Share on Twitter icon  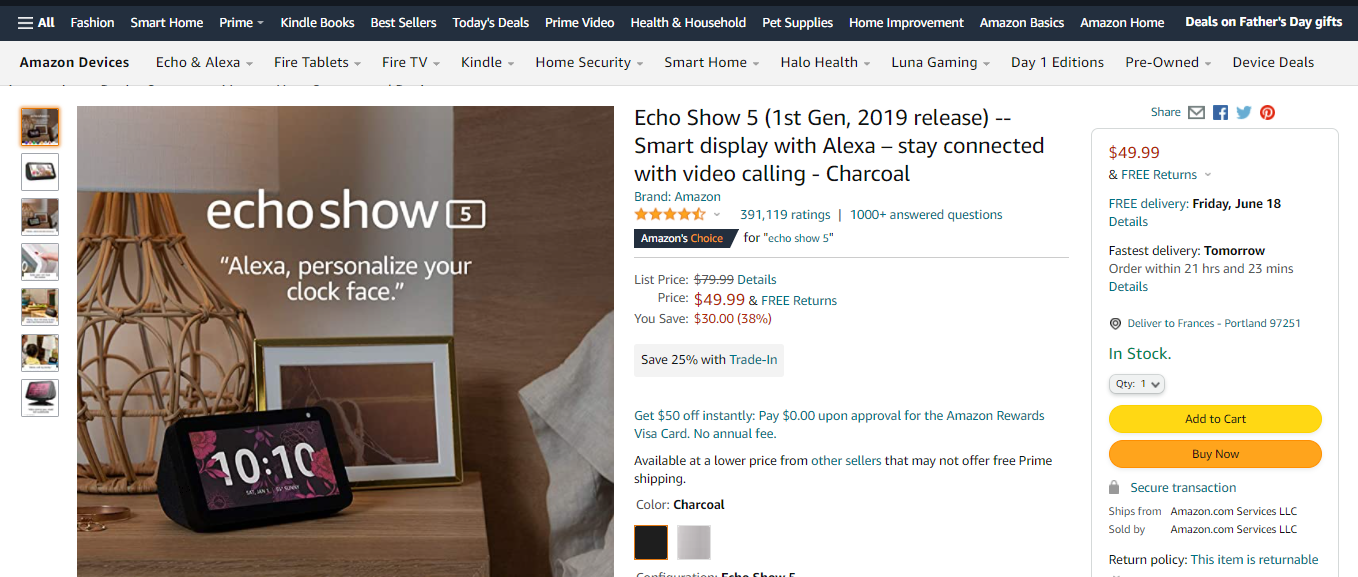click(1244, 113)
